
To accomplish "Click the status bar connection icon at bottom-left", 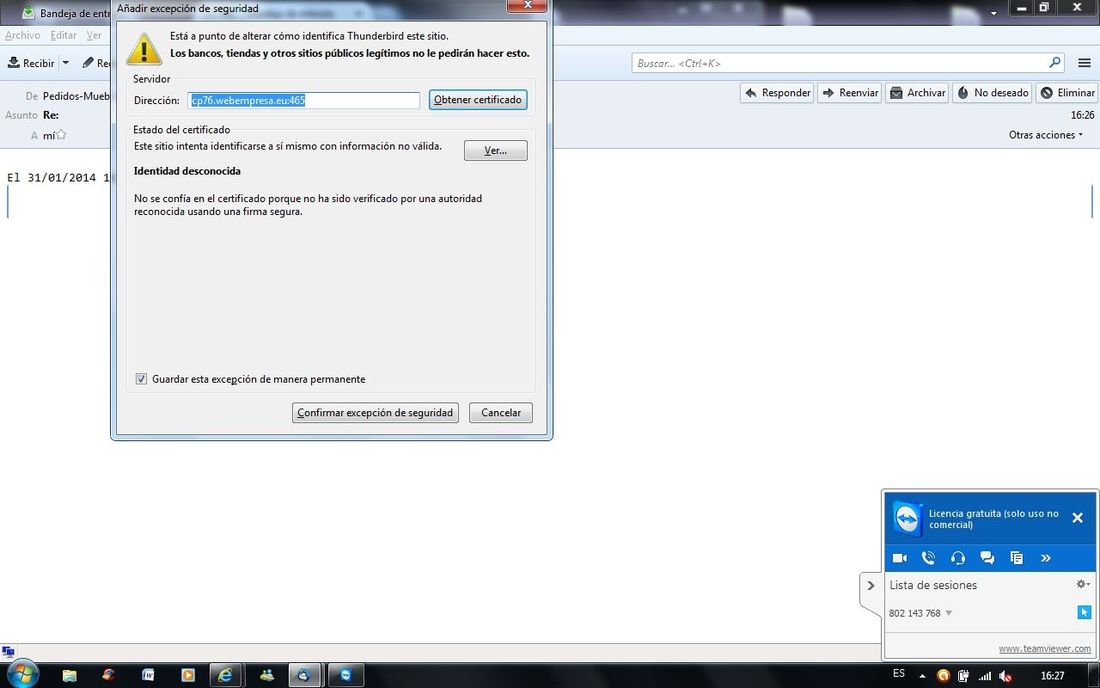I will tap(8, 652).
